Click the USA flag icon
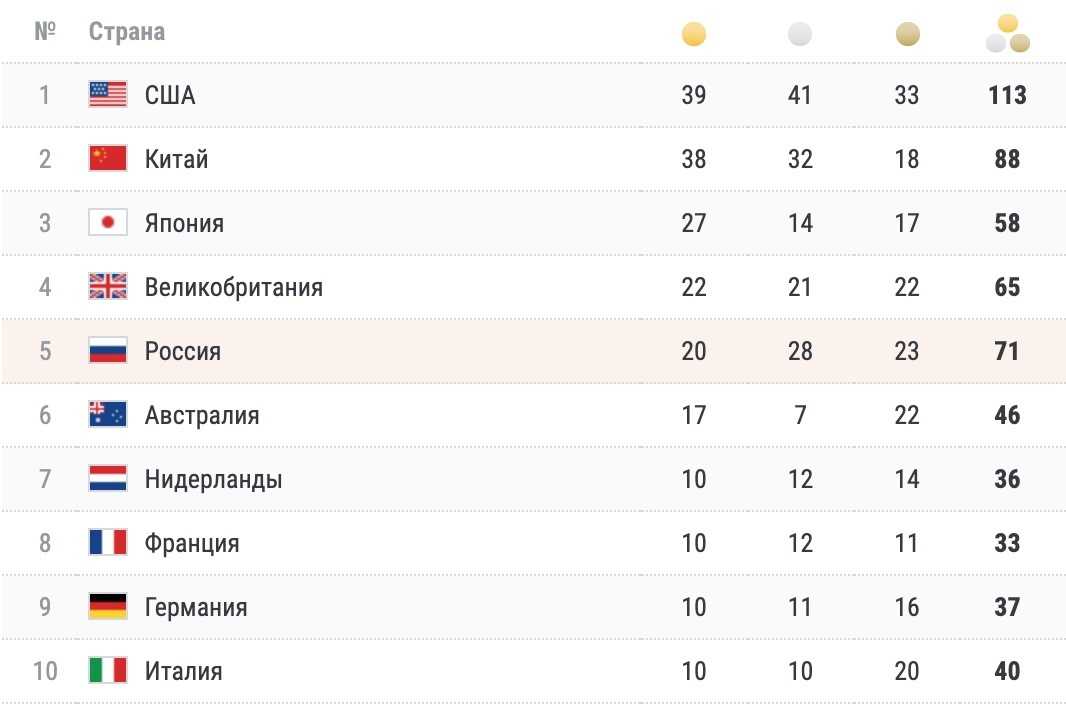This screenshot has height=704, width=1066. [x=108, y=95]
